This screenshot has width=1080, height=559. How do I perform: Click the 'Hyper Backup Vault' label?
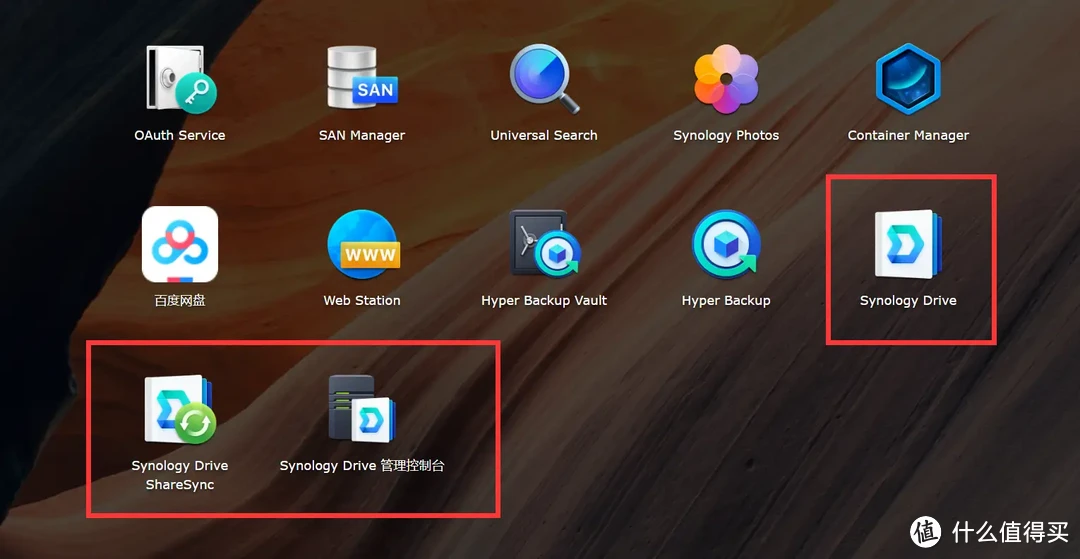543,301
